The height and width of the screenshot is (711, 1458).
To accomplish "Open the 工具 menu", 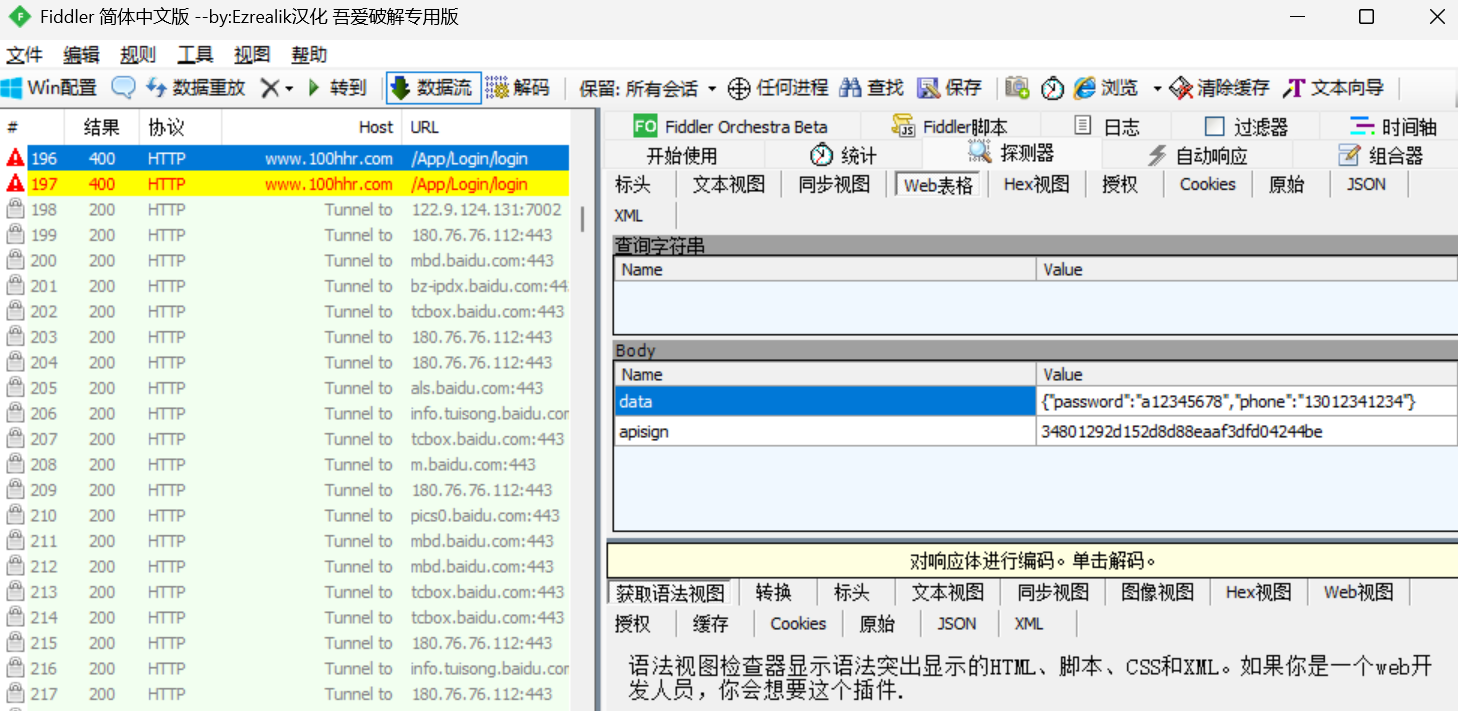I will (195, 55).
